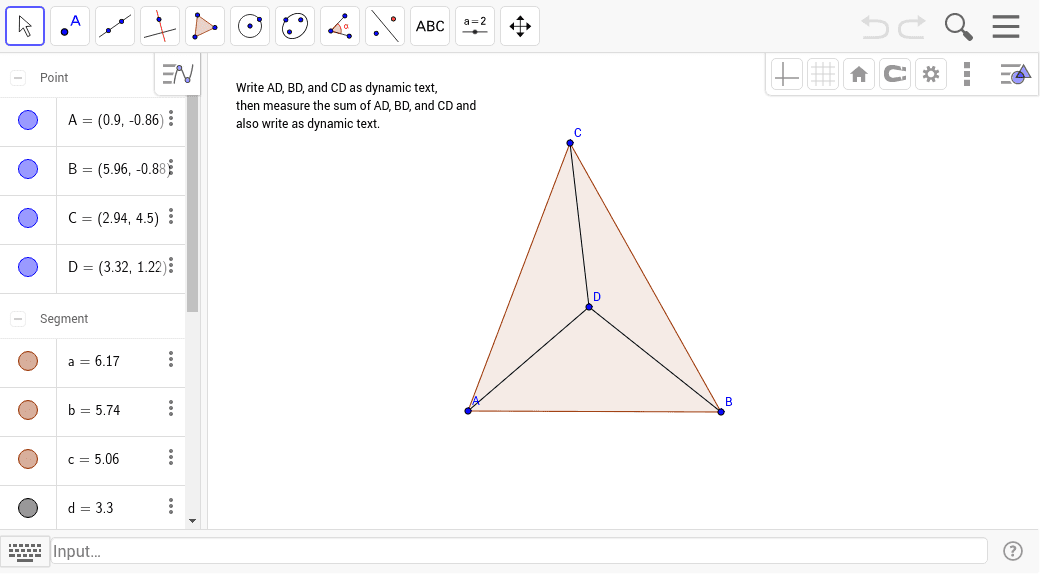Open point capturing magnet options

pos(895,74)
